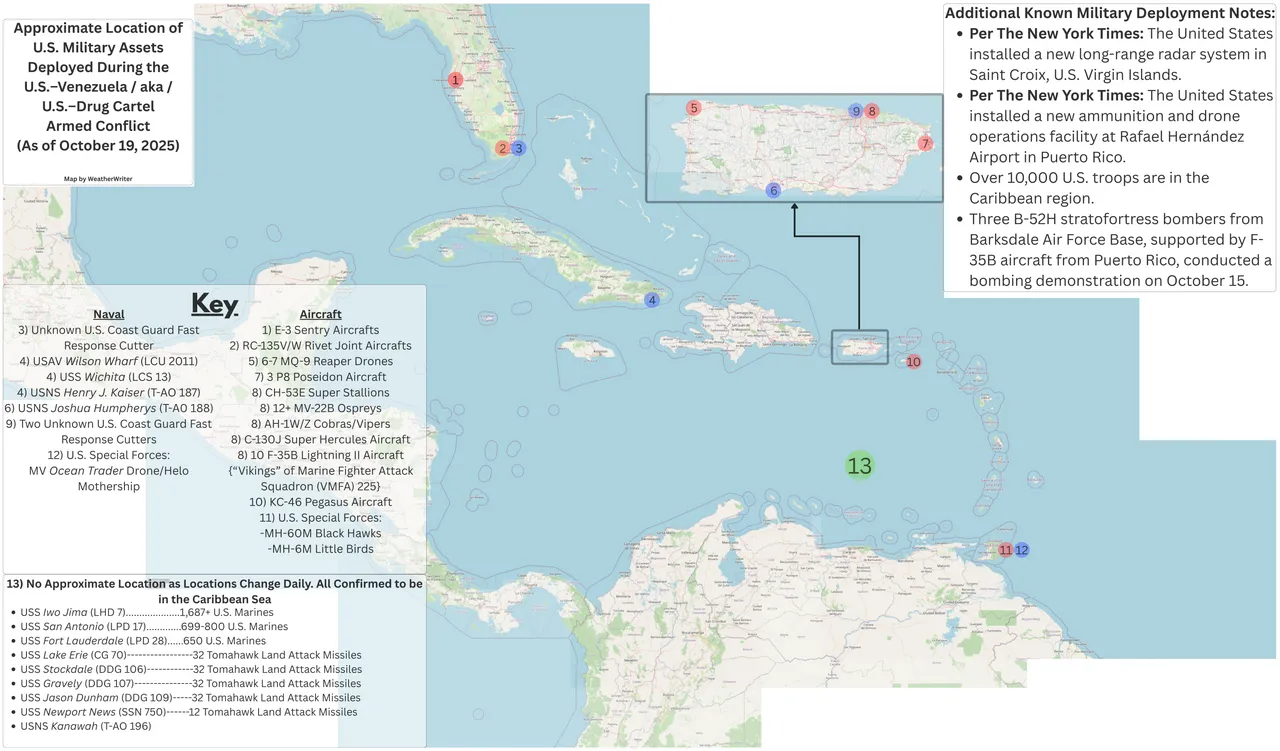1280x751 pixels.
Task: Click '8) 10 F-35B Lightning II Aircraft'
Action: (x=321, y=455)
